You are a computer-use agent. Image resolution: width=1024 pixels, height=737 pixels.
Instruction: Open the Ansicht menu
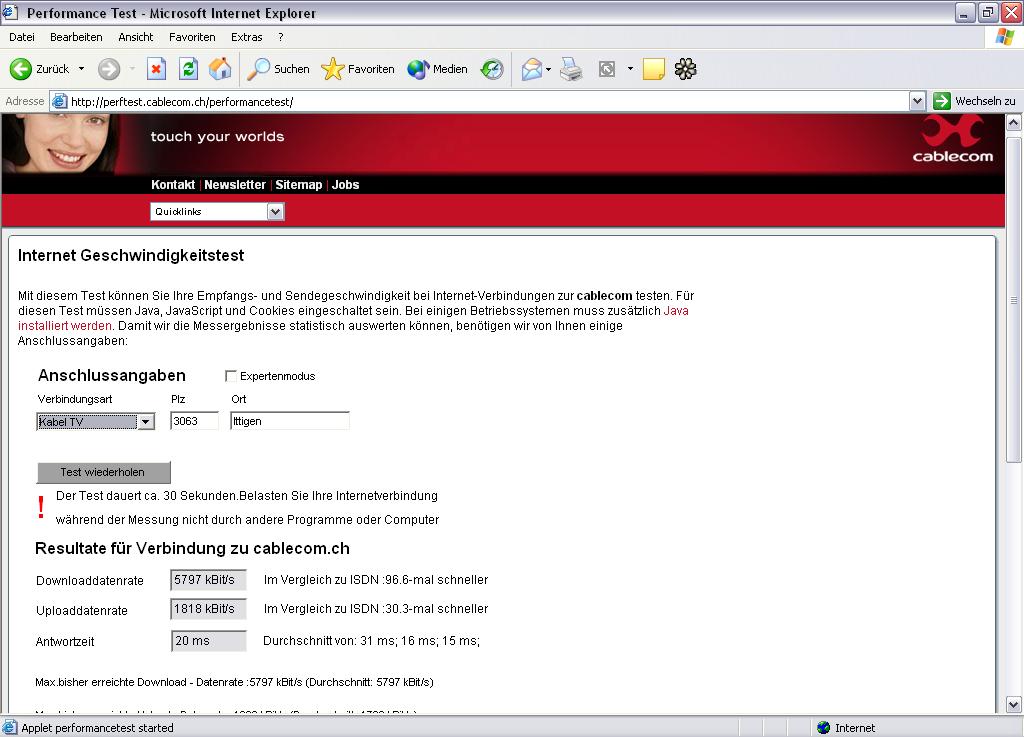tap(136, 37)
